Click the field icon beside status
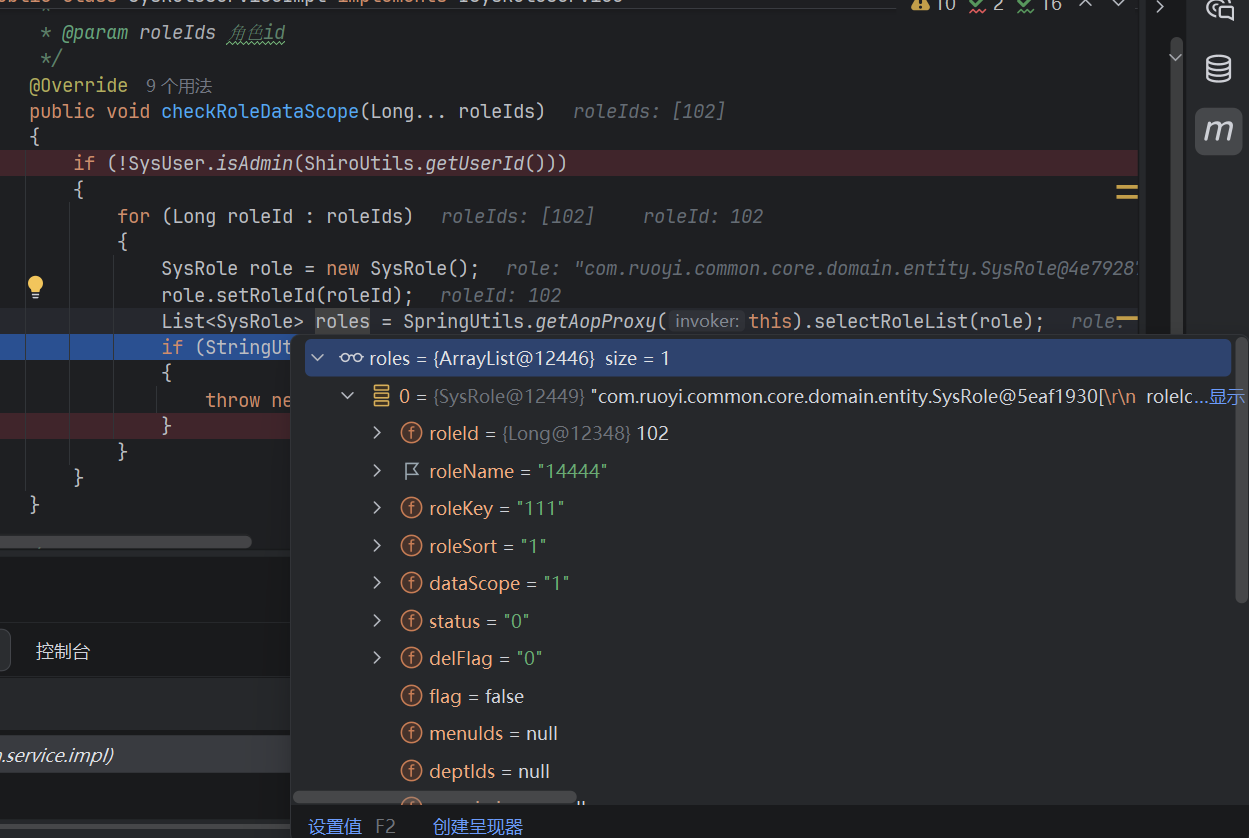 411,621
